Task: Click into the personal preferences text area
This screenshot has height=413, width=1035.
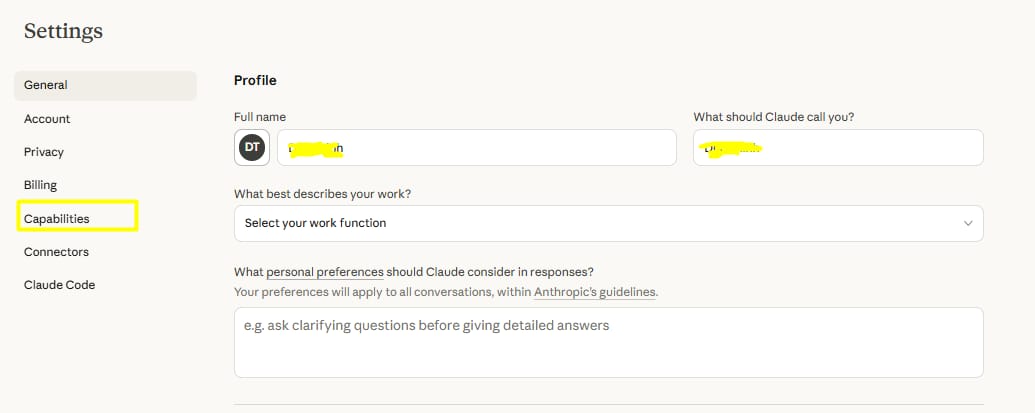Action: 609,342
